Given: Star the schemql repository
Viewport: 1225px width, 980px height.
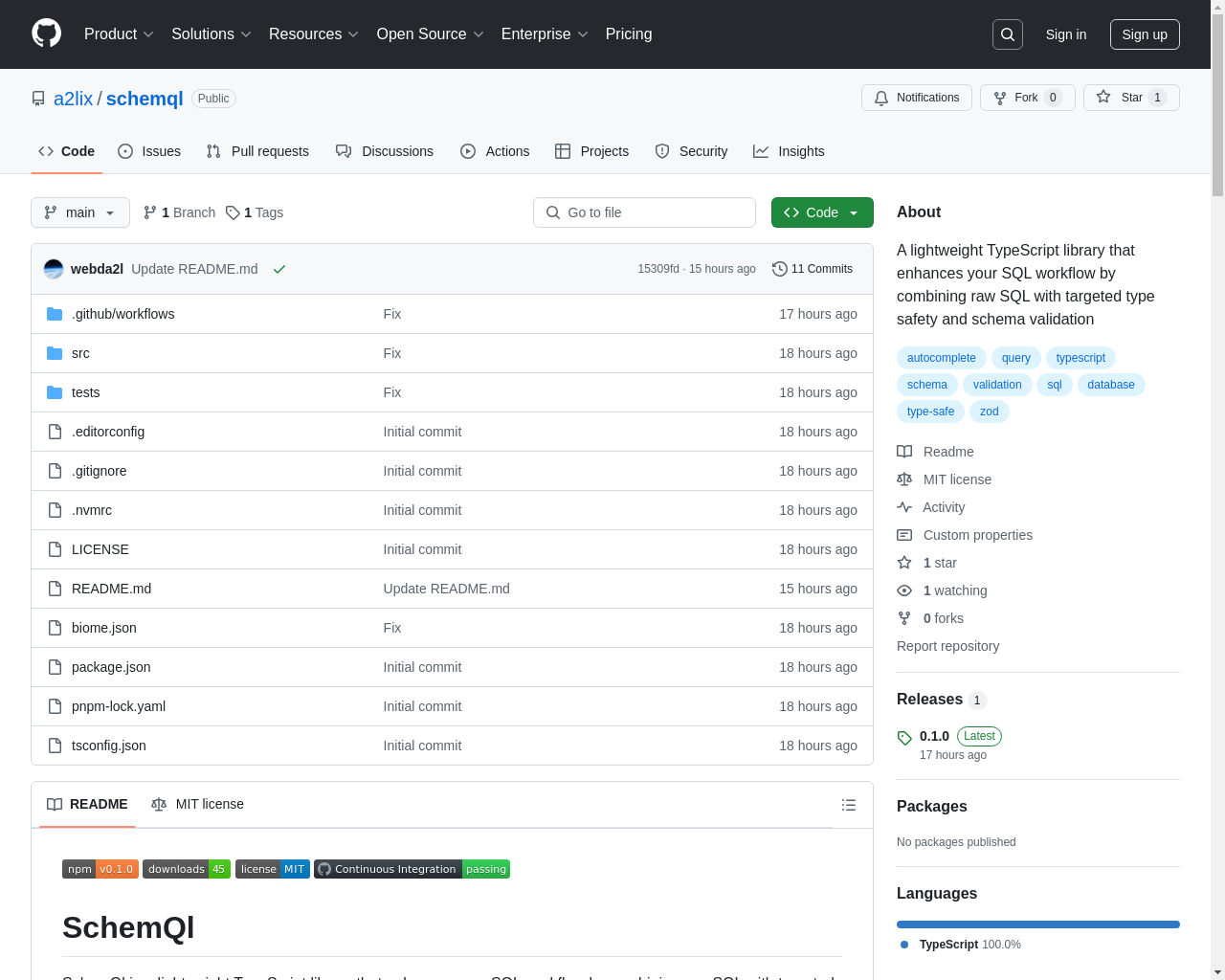Looking at the screenshot, I should 1131,98.
